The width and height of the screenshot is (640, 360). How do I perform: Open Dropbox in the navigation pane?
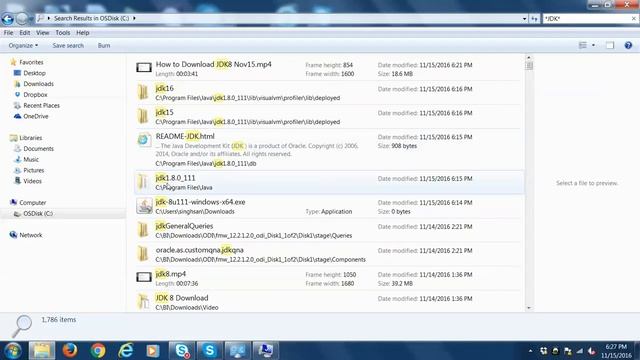click(x=31, y=95)
